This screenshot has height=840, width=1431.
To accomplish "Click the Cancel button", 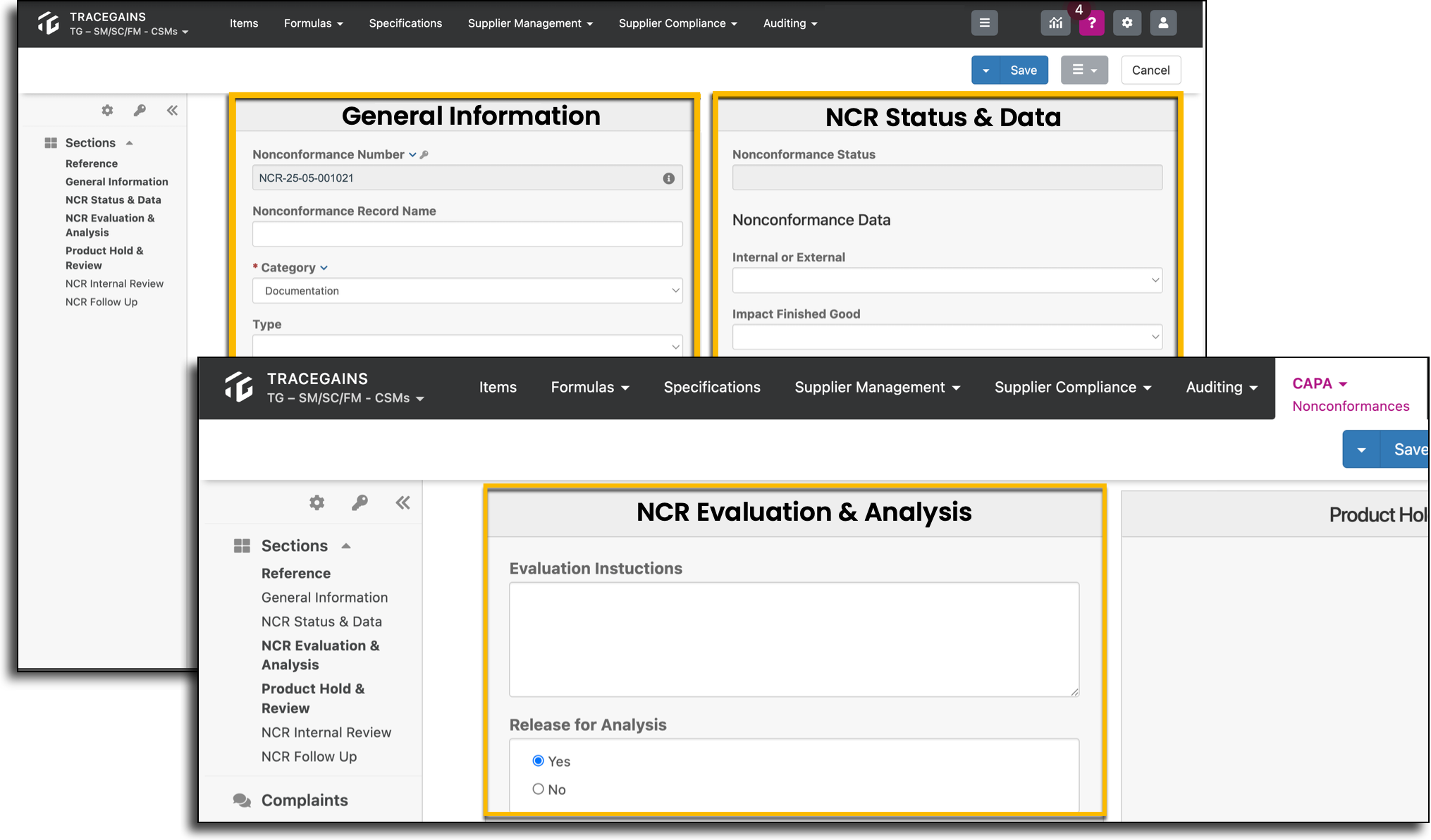I will pyautogui.click(x=1150, y=70).
